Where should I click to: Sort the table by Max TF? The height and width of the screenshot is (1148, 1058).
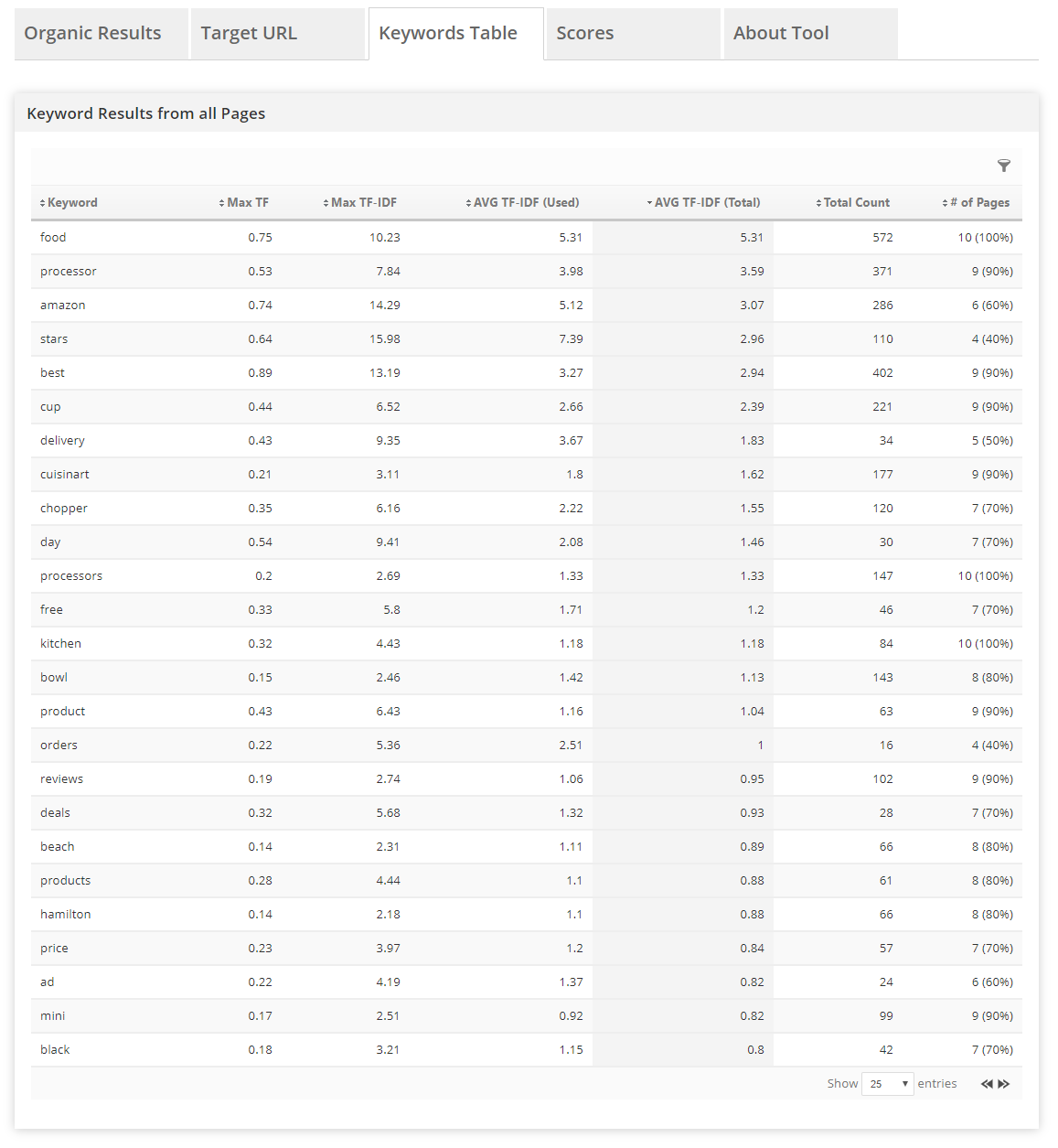247,203
